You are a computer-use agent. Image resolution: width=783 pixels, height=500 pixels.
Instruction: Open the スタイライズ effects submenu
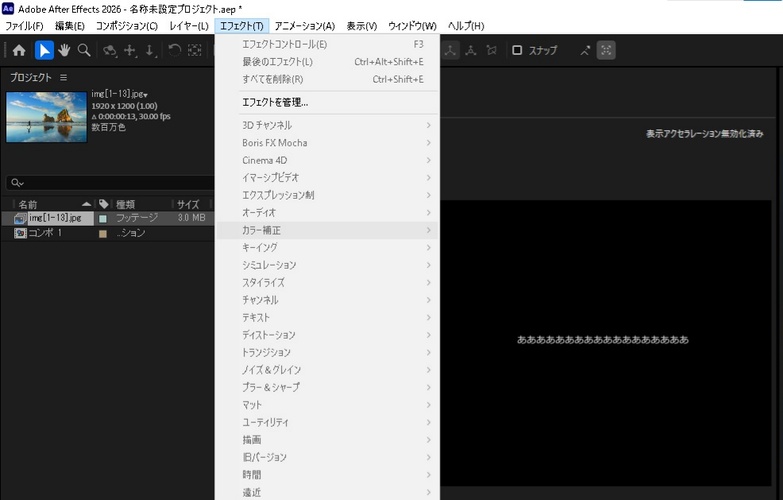pos(327,283)
